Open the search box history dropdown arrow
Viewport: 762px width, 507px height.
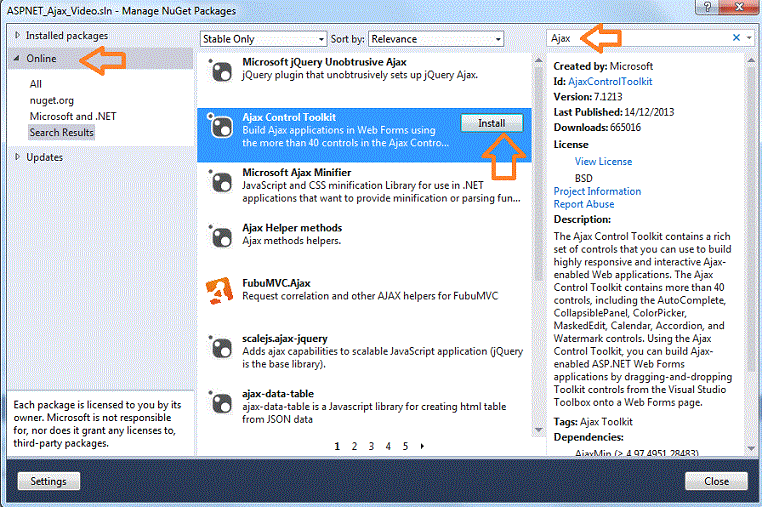point(749,37)
